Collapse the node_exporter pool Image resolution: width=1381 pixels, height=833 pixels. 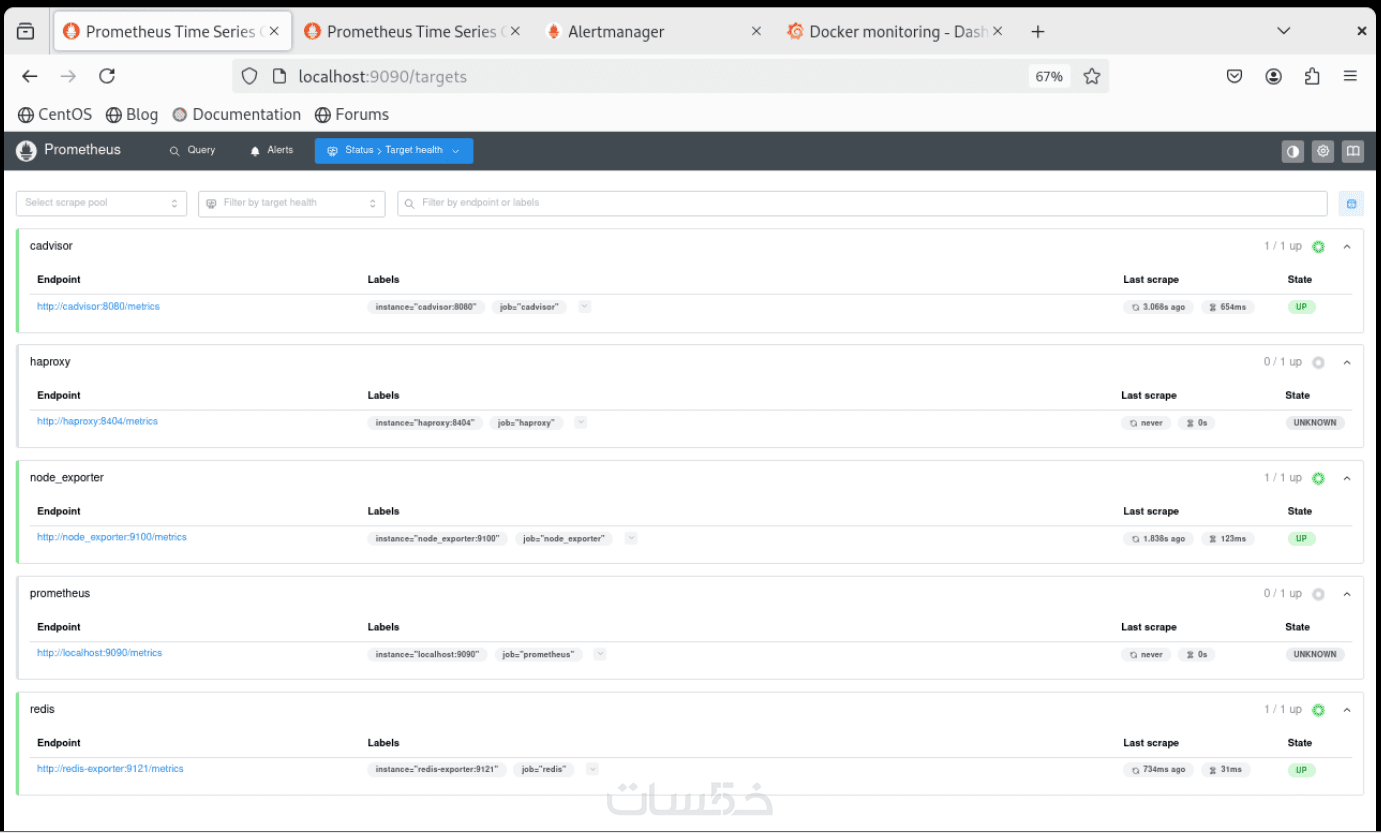pyautogui.click(x=1347, y=478)
